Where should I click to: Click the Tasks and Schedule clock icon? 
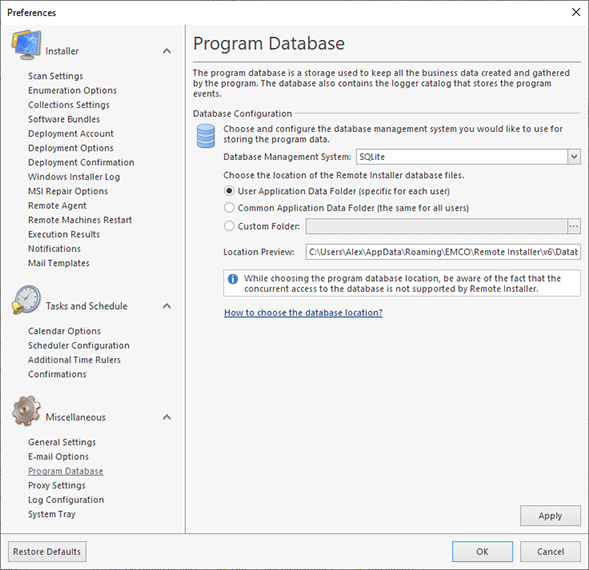pos(26,299)
